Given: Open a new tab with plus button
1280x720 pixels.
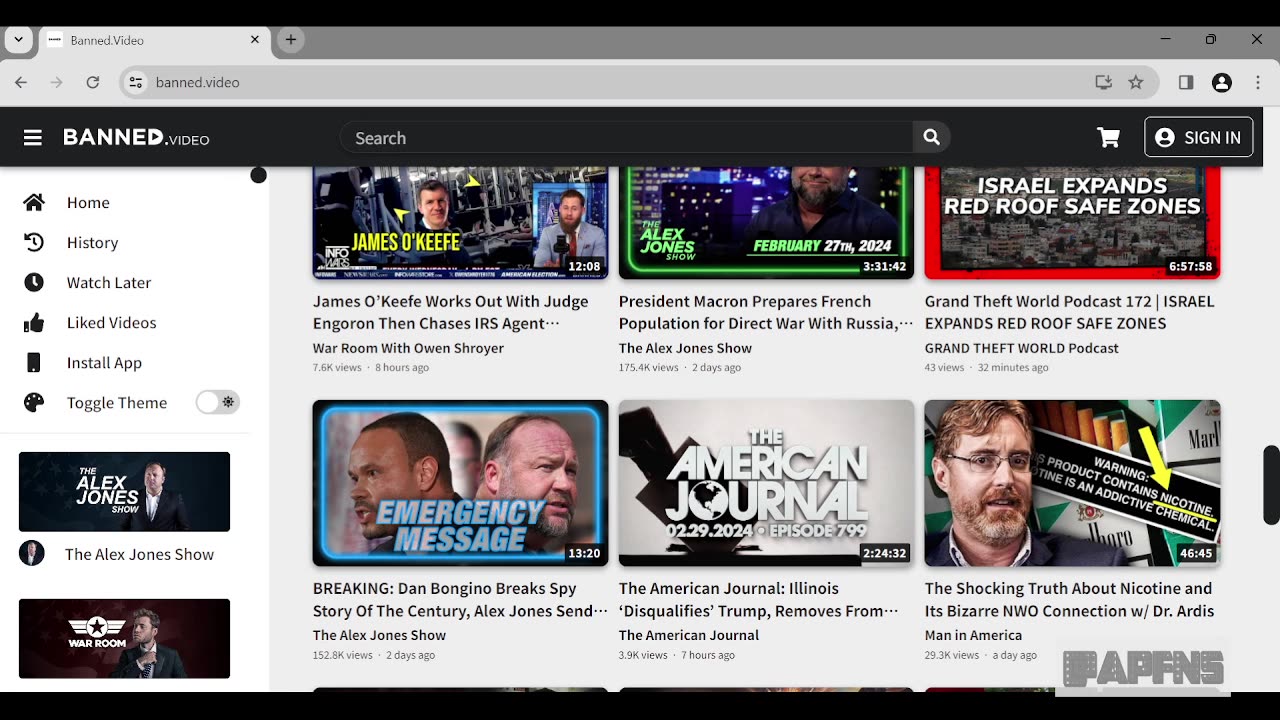Looking at the screenshot, I should (291, 40).
